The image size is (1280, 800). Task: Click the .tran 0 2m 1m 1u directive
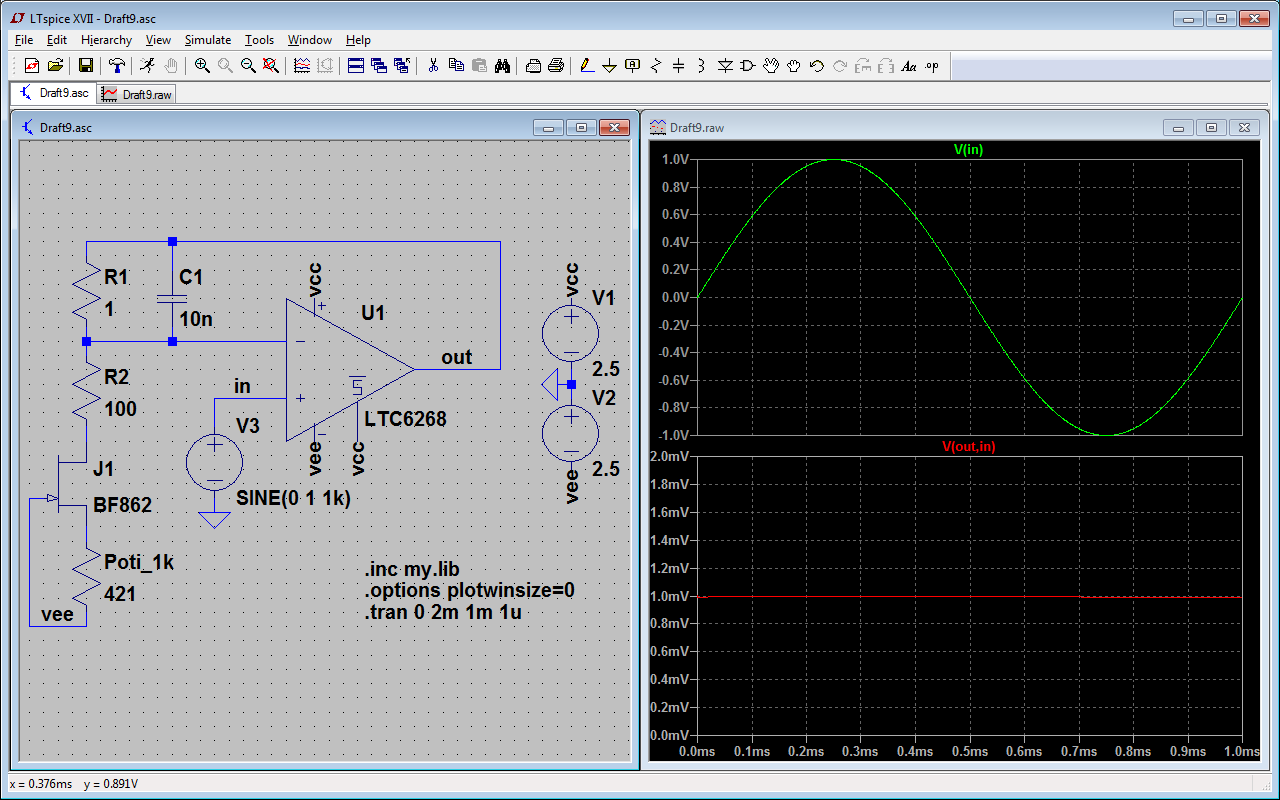(x=444, y=611)
